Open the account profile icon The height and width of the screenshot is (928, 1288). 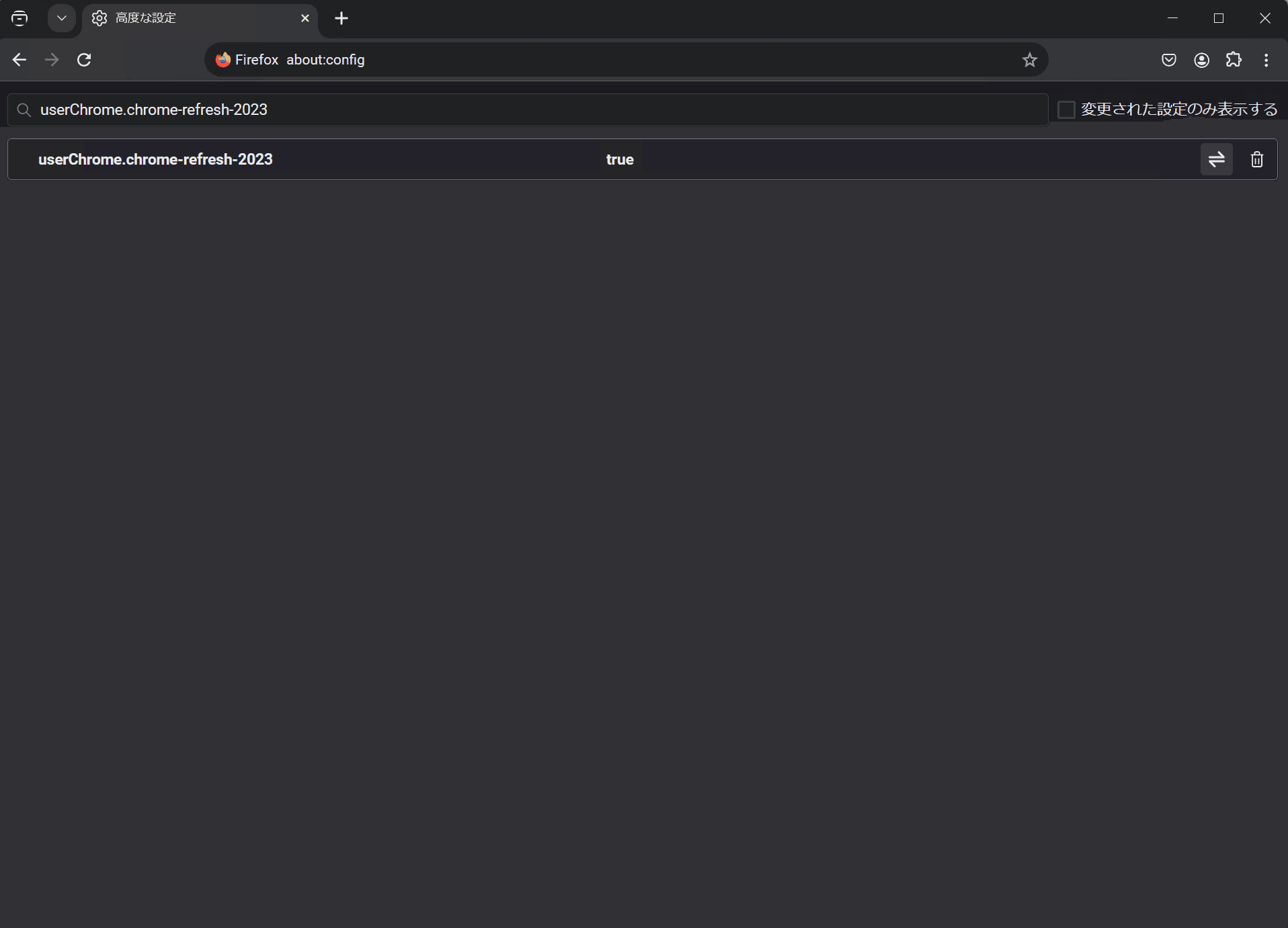(x=1201, y=60)
